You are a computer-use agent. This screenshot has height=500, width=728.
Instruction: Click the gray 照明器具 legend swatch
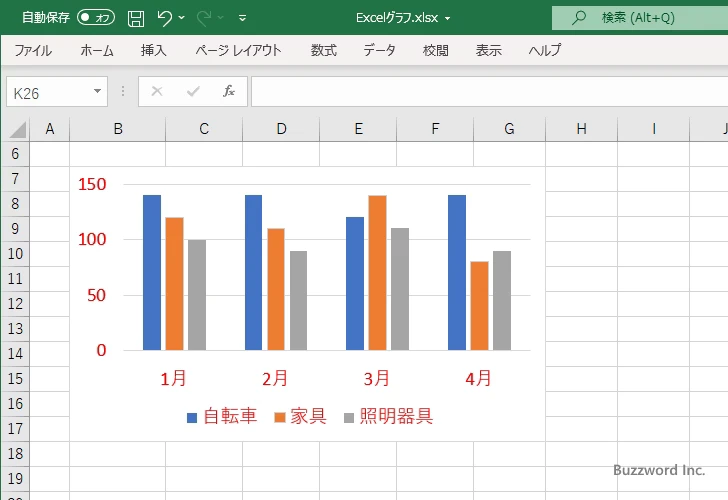[349, 418]
